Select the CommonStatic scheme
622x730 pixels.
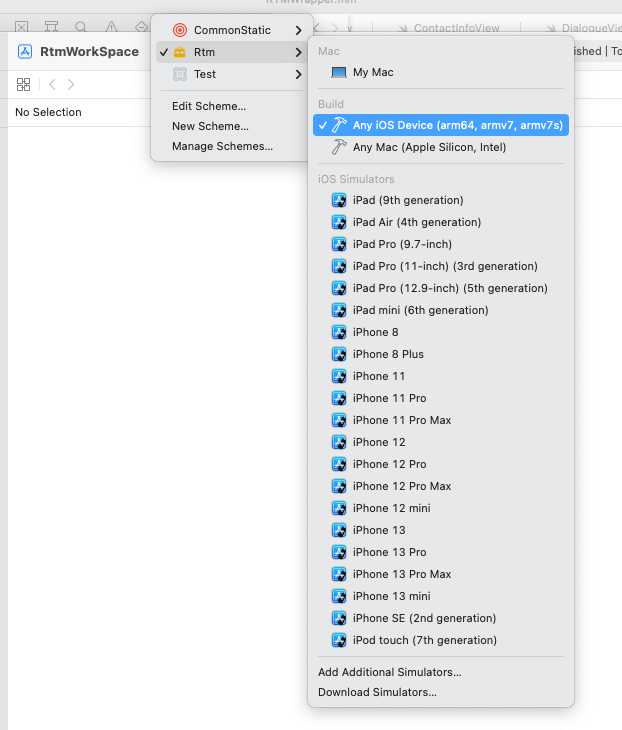point(231,30)
